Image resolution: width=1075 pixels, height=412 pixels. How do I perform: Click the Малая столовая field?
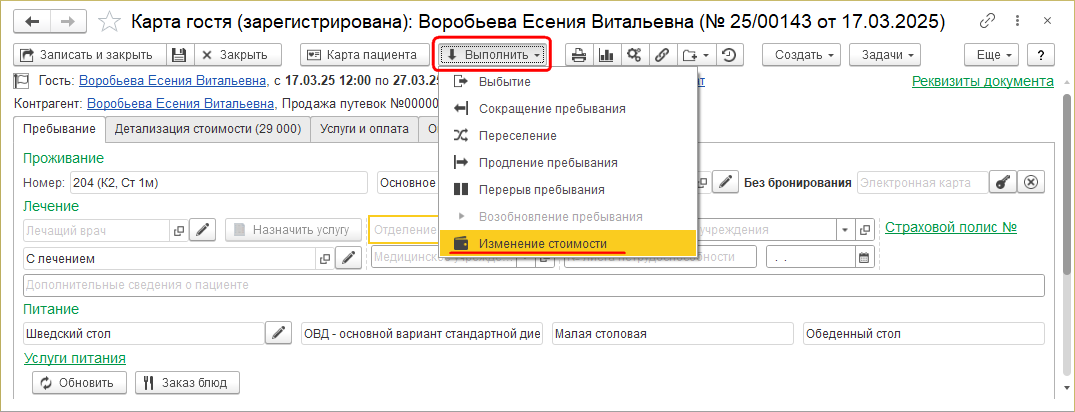tap(673, 333)
